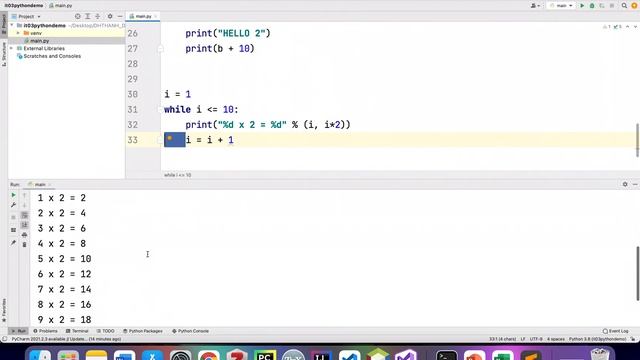The height and width of the screenshot is (360, 640).
Task: Open Project panel settings gear
Action: point(110,16)
